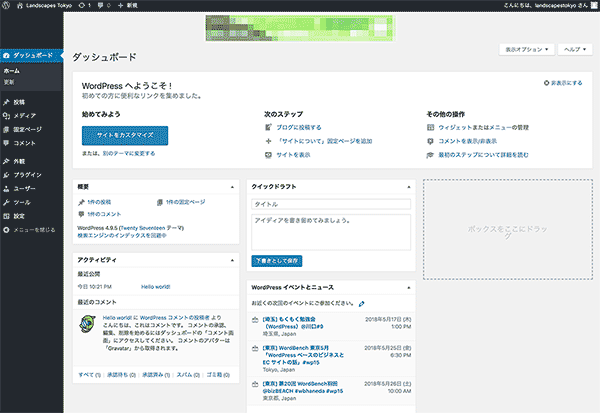Open the comments bubble icon in admin bar
Image resolution: width=600 pixels, height=413 pixels.
pyautogui.click(x=100, y=5)
